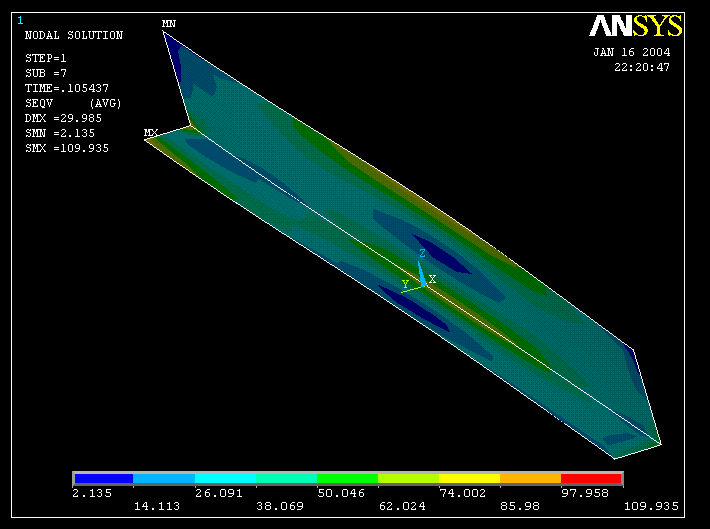Click the bright green legend color band
This screenshot has height=529, width=710.
pyautogui.click(x=348, y=478)
